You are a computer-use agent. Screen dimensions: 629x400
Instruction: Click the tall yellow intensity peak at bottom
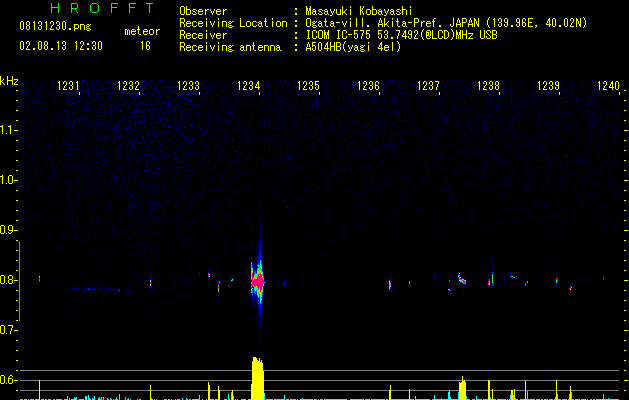tap(258, 378)
